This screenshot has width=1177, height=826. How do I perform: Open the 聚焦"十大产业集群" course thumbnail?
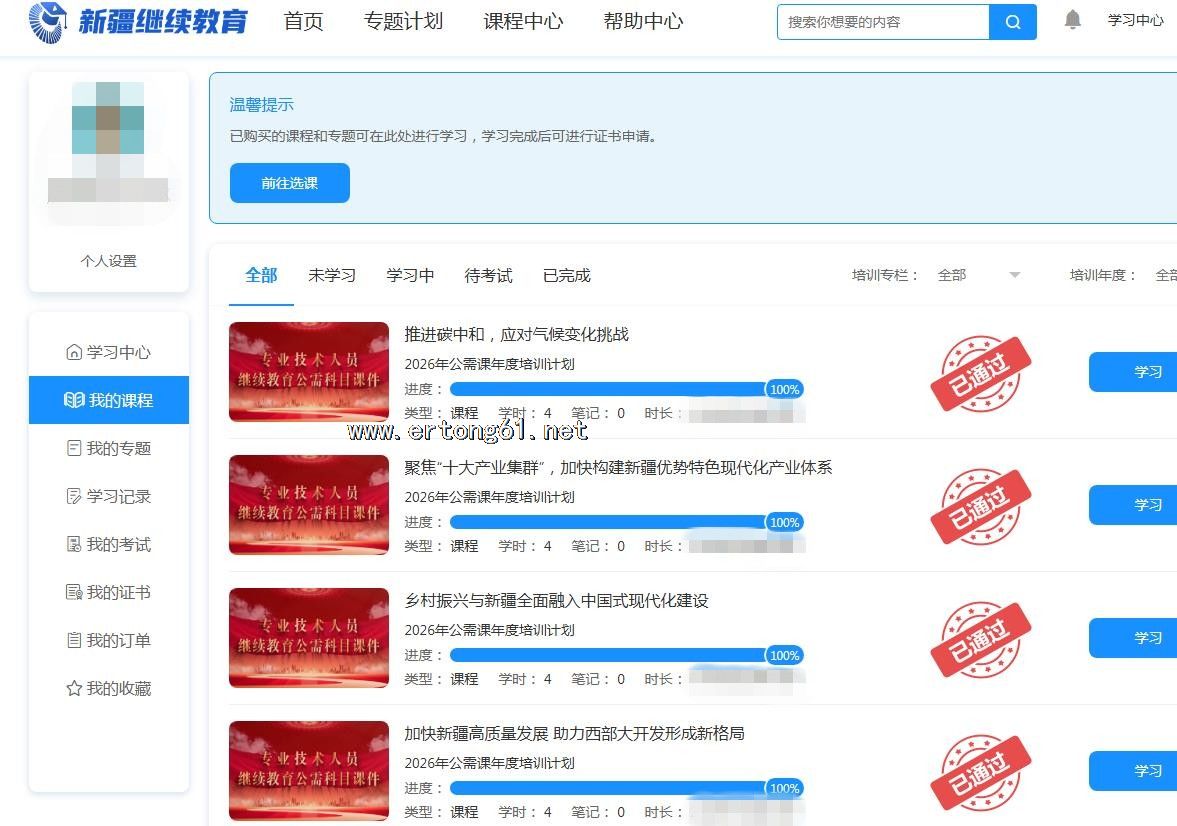(309, 505)
